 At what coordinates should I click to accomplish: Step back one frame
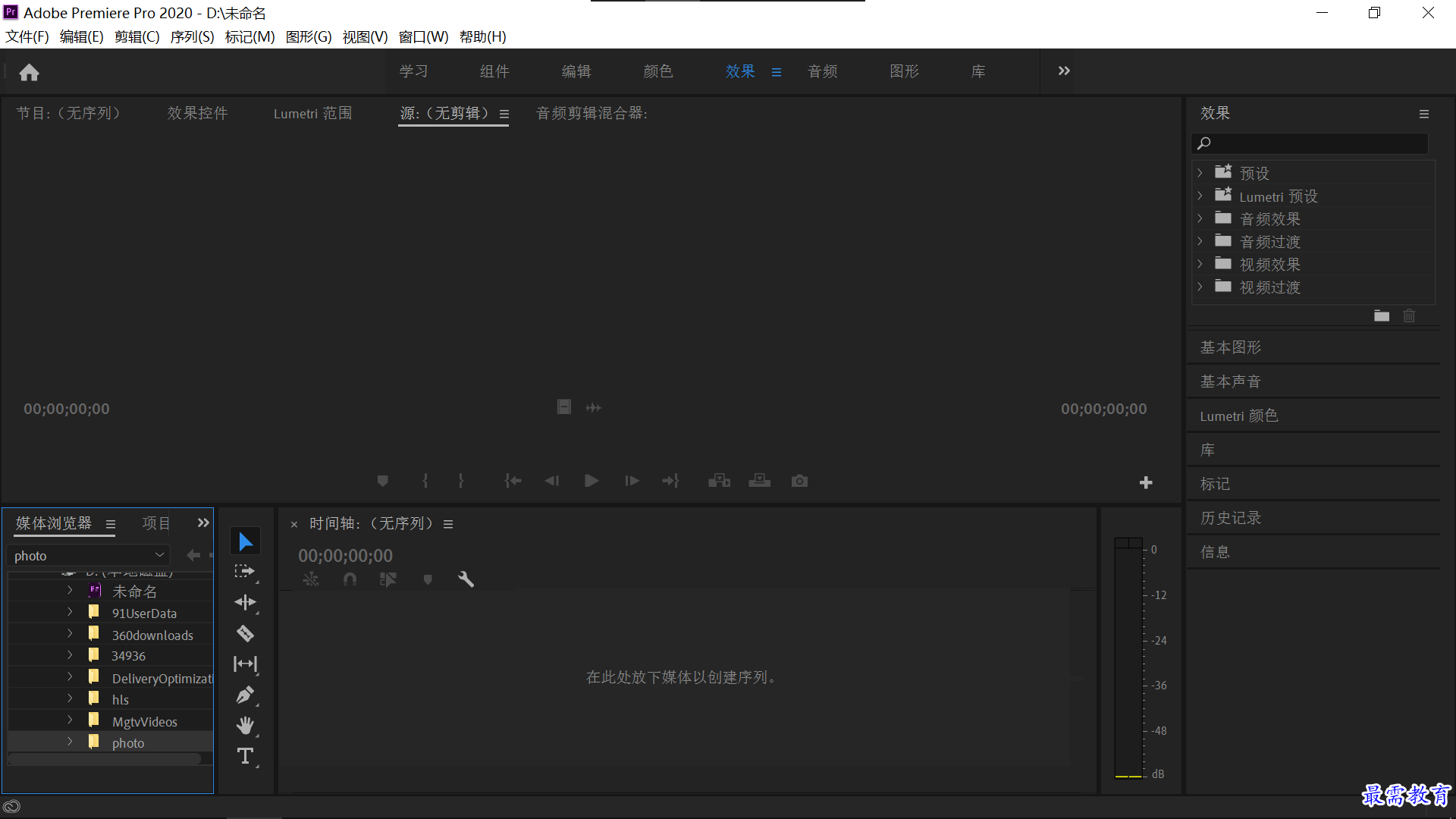552,481
